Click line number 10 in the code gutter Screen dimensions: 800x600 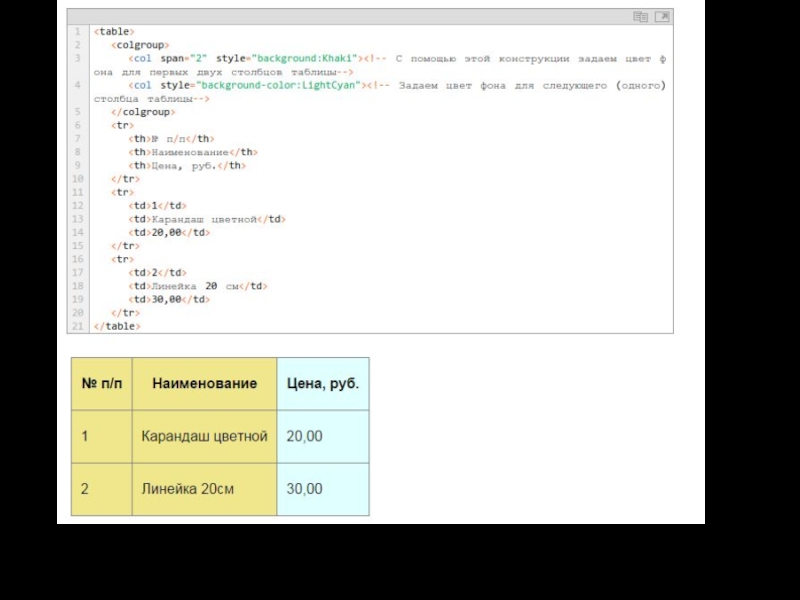click(x=78, y=179)
